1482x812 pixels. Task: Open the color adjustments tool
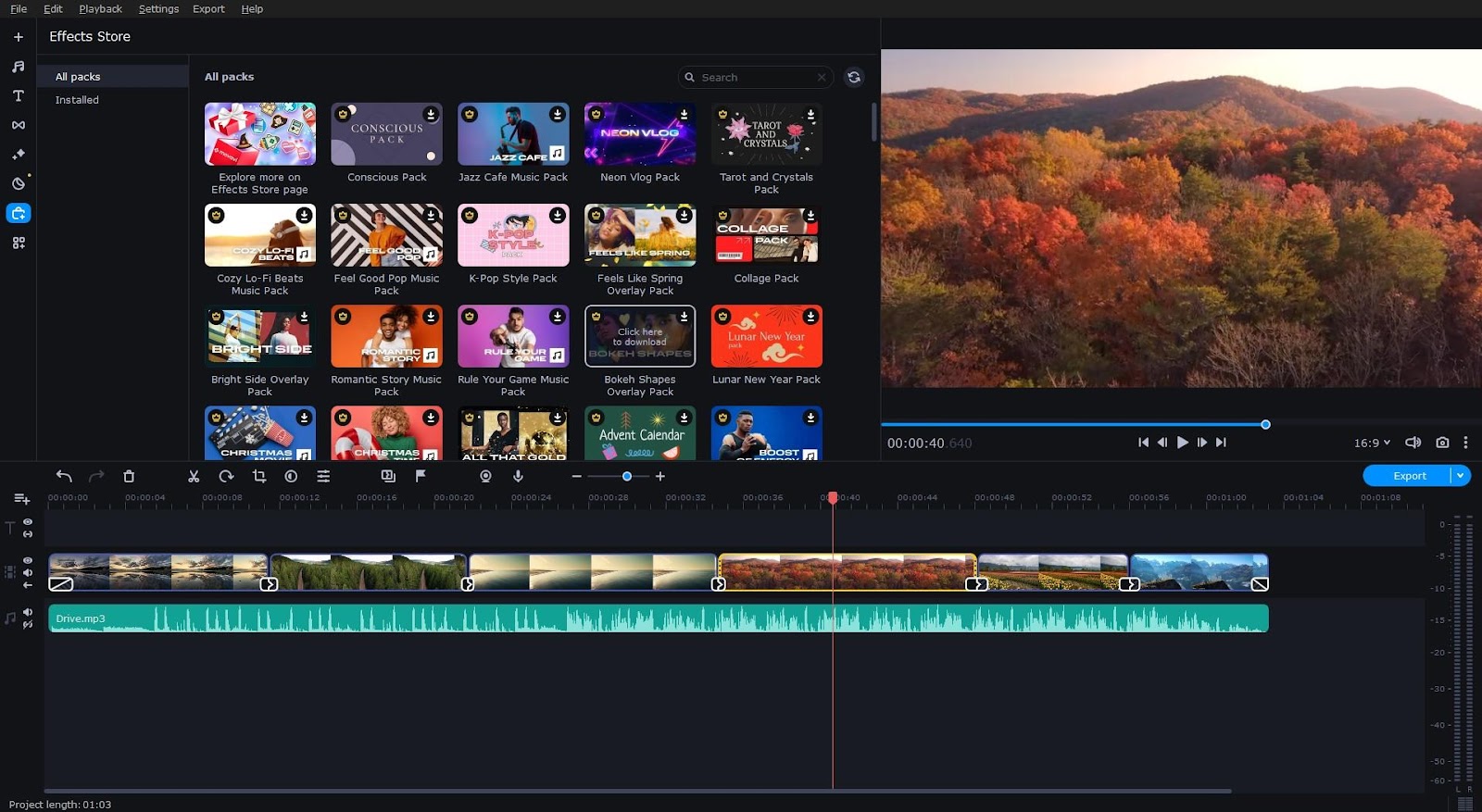click(291, 476)
